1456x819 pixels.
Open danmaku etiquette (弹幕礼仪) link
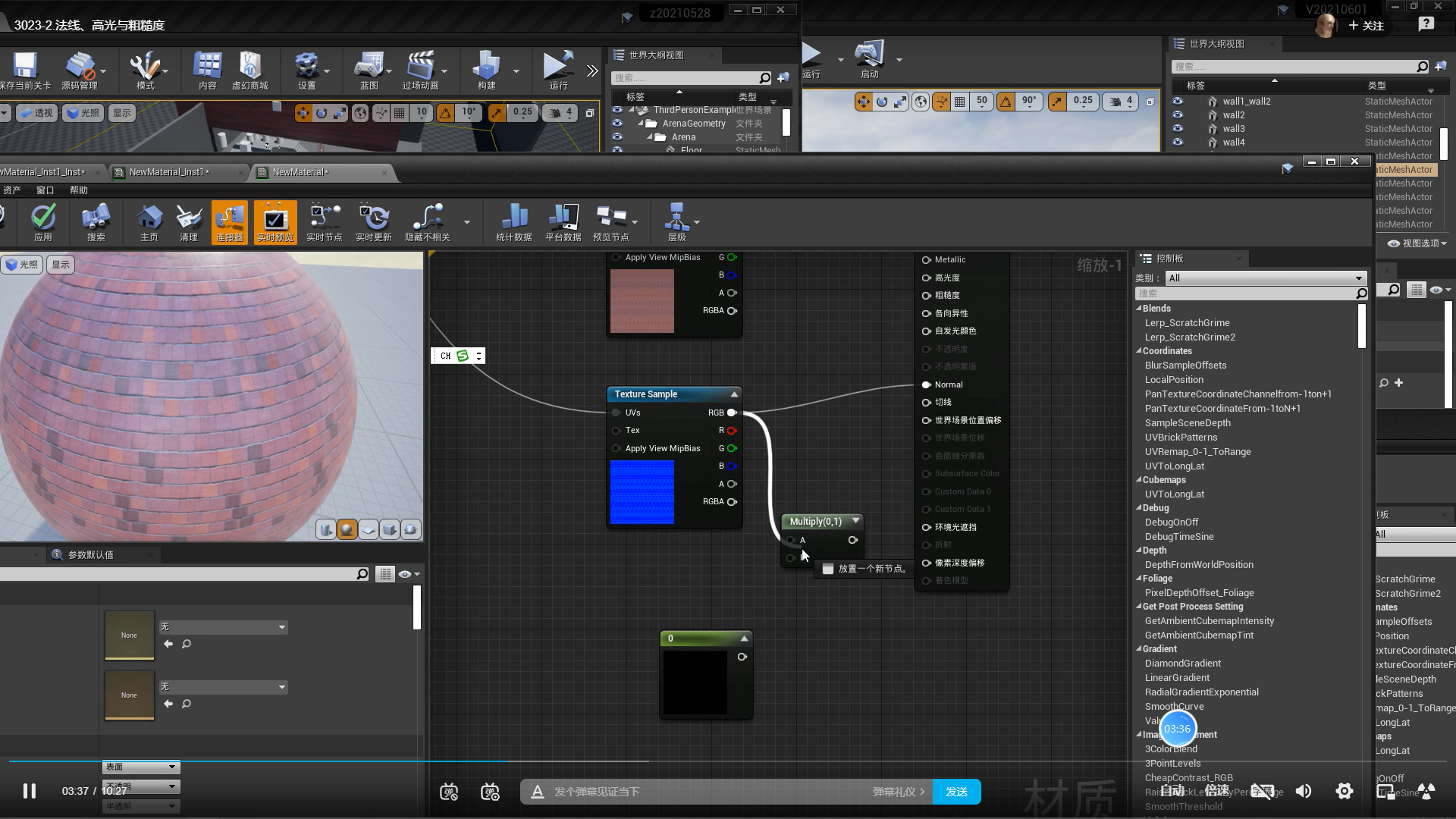(x=899, y=792)
